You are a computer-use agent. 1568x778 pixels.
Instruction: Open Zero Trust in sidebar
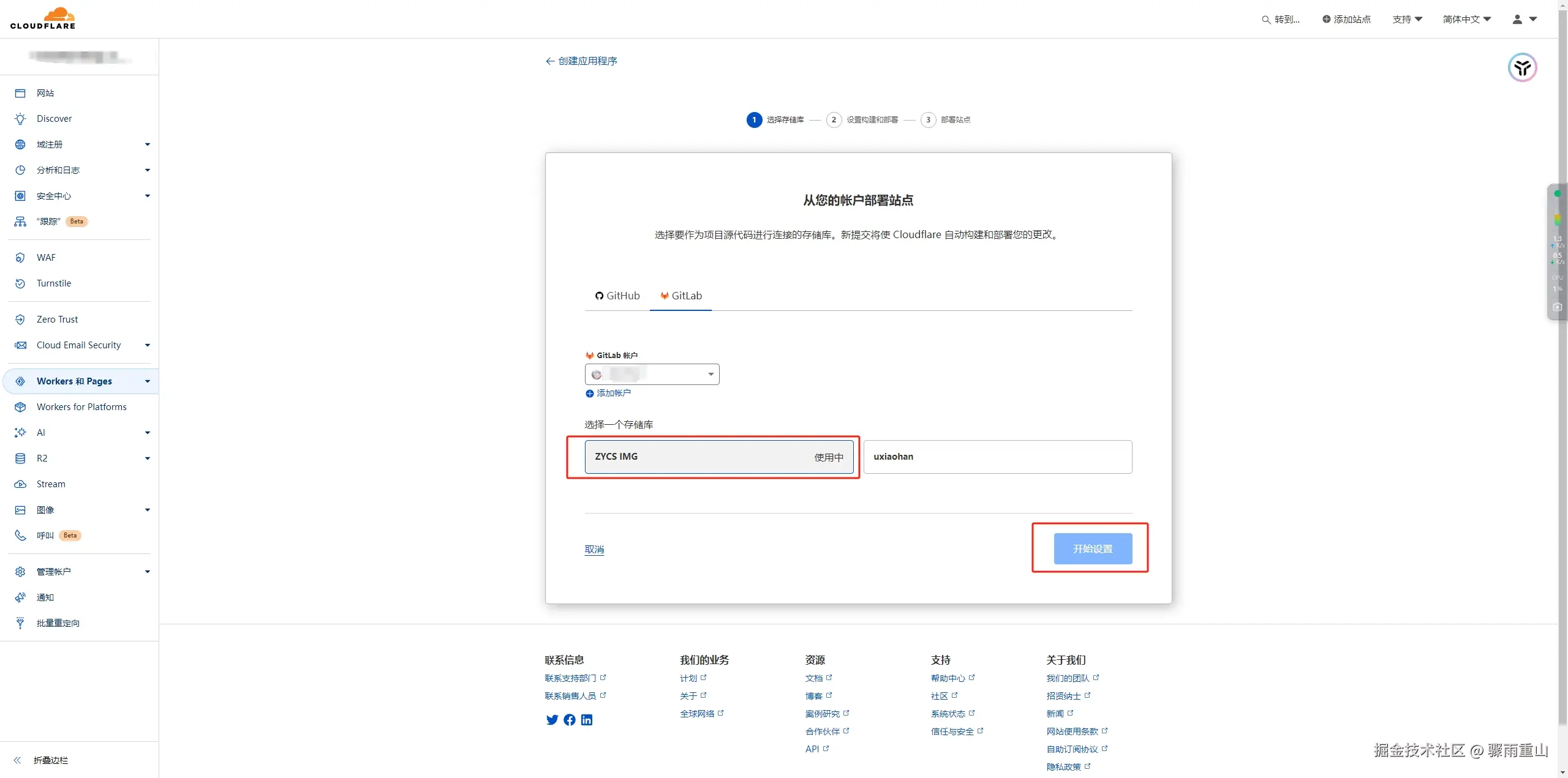[57, 320]
